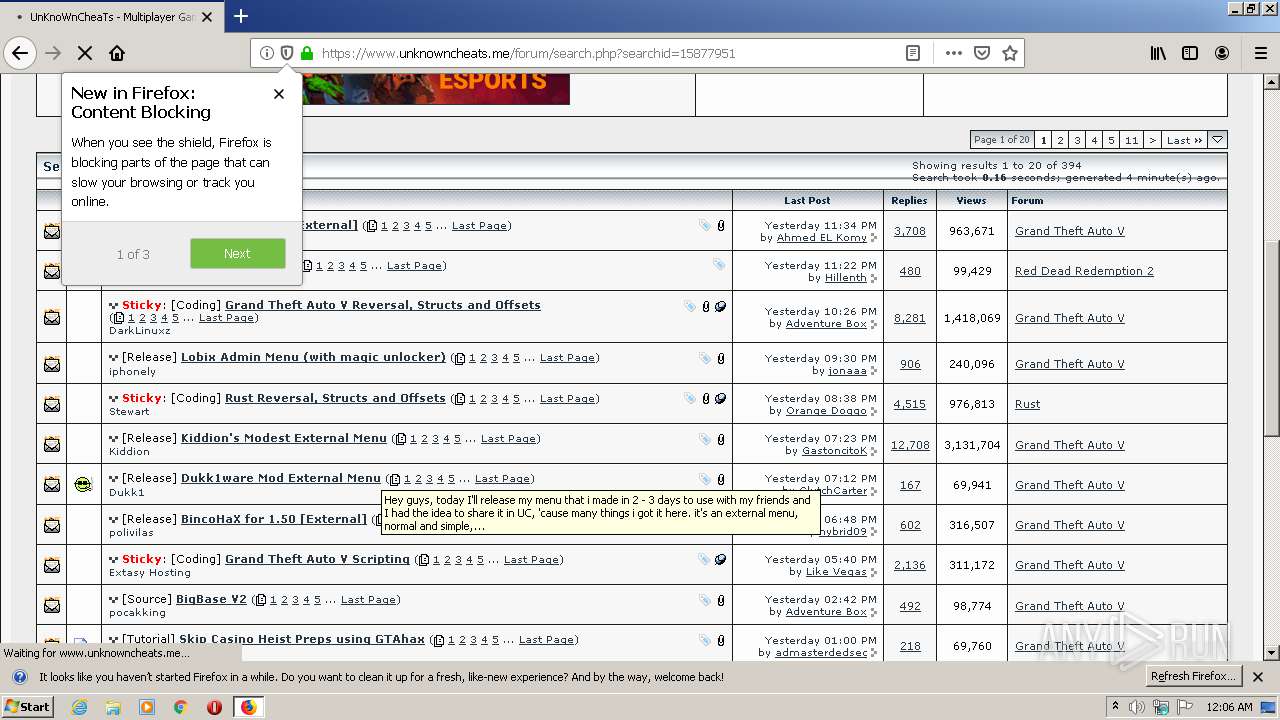Open the BigBase V2 source thread

tap(211, 599)
